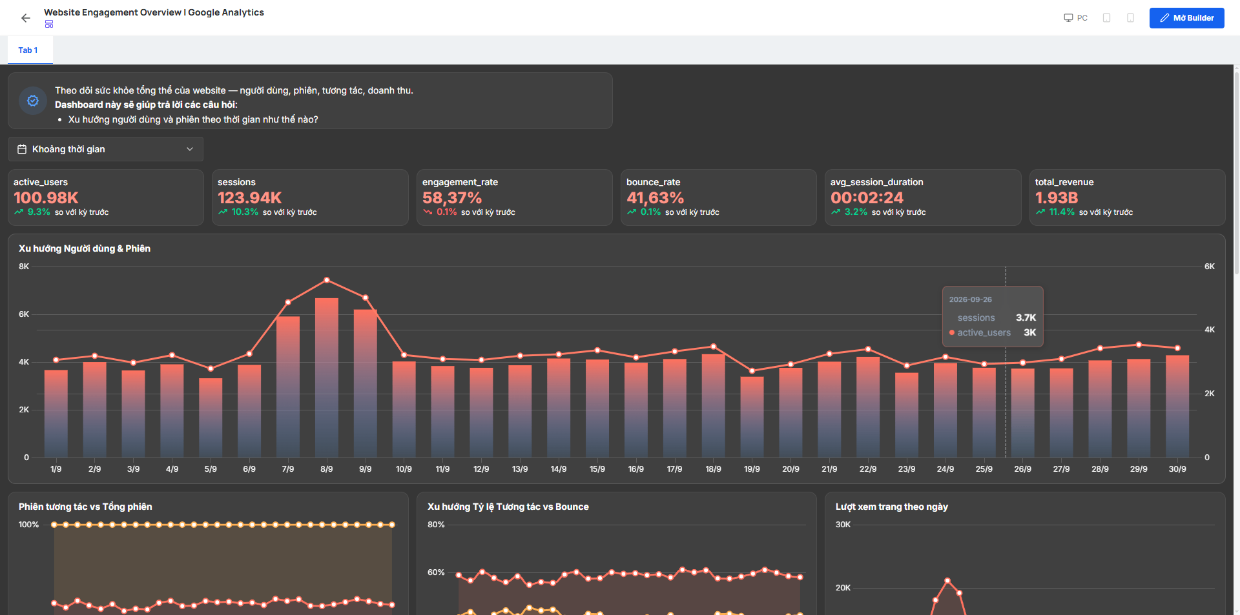Image resolution: width=1240 pixels, height=615 pixels.
Task: Click the active_users 3K row in the tooltip
Action: pos(992,332)
